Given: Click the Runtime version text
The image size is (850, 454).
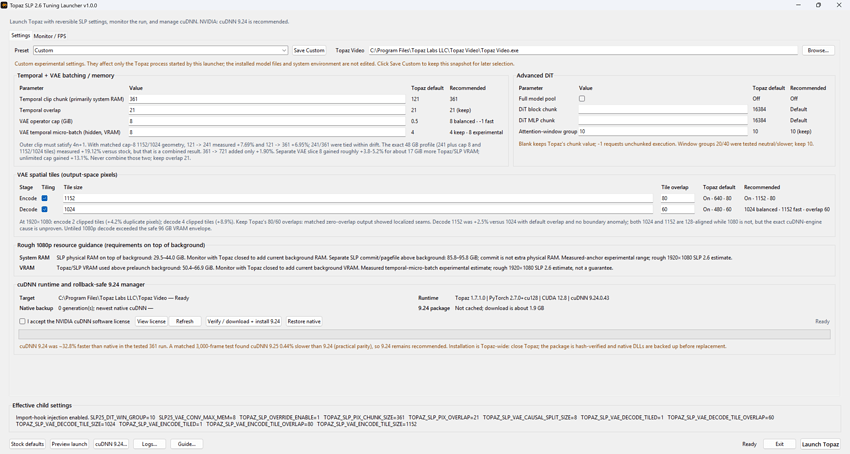Looking at the screenshot, I should [532, 298].
